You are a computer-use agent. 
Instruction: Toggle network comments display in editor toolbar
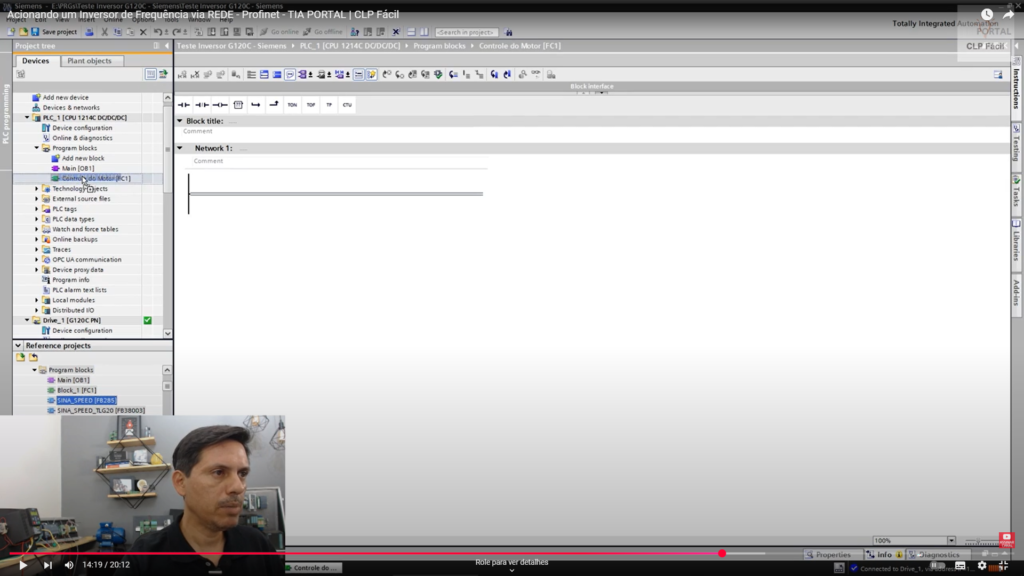359,75
